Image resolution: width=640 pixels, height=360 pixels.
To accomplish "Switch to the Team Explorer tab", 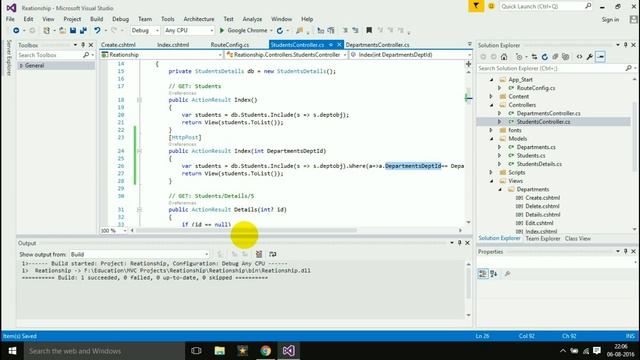I will pyautogui.click(x=543, y=238).
